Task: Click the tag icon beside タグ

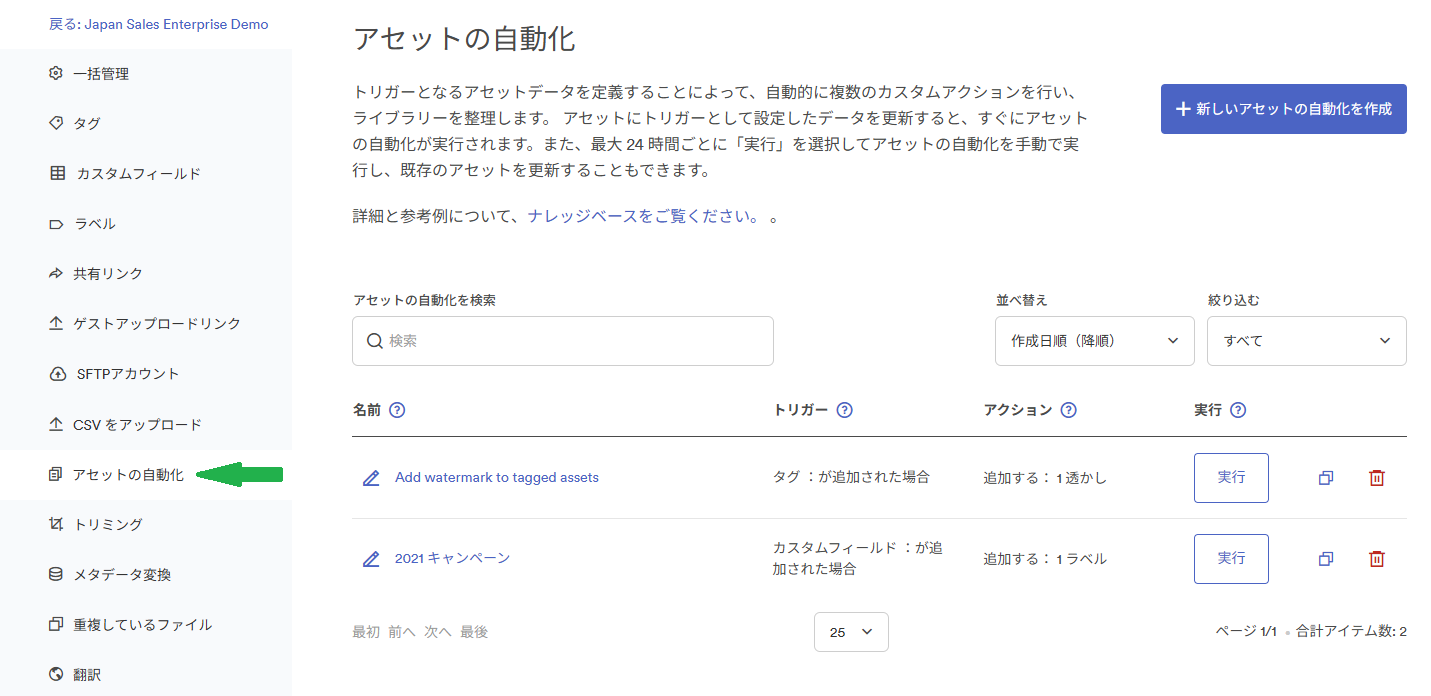Action: [x=56, y=123]
